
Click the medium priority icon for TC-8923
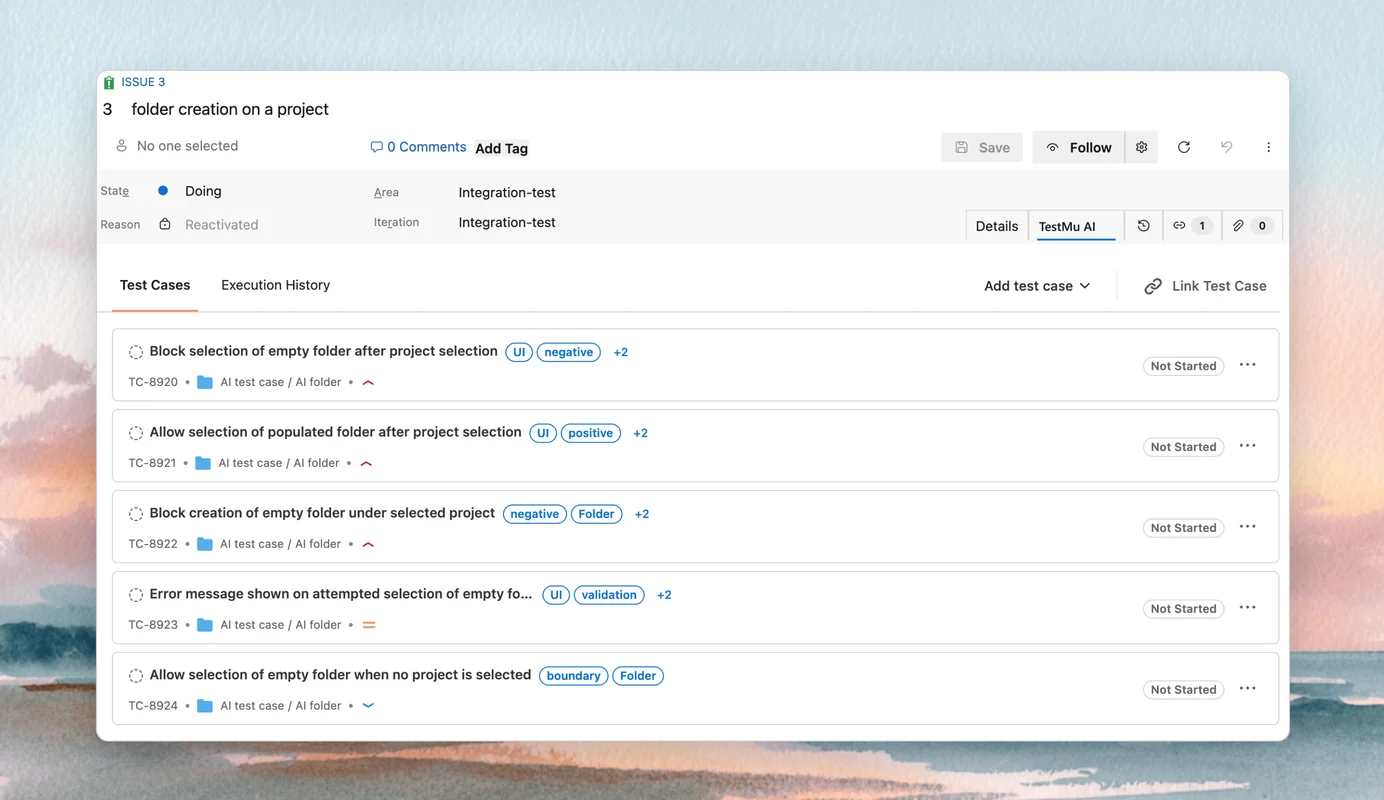coord(369,625)
